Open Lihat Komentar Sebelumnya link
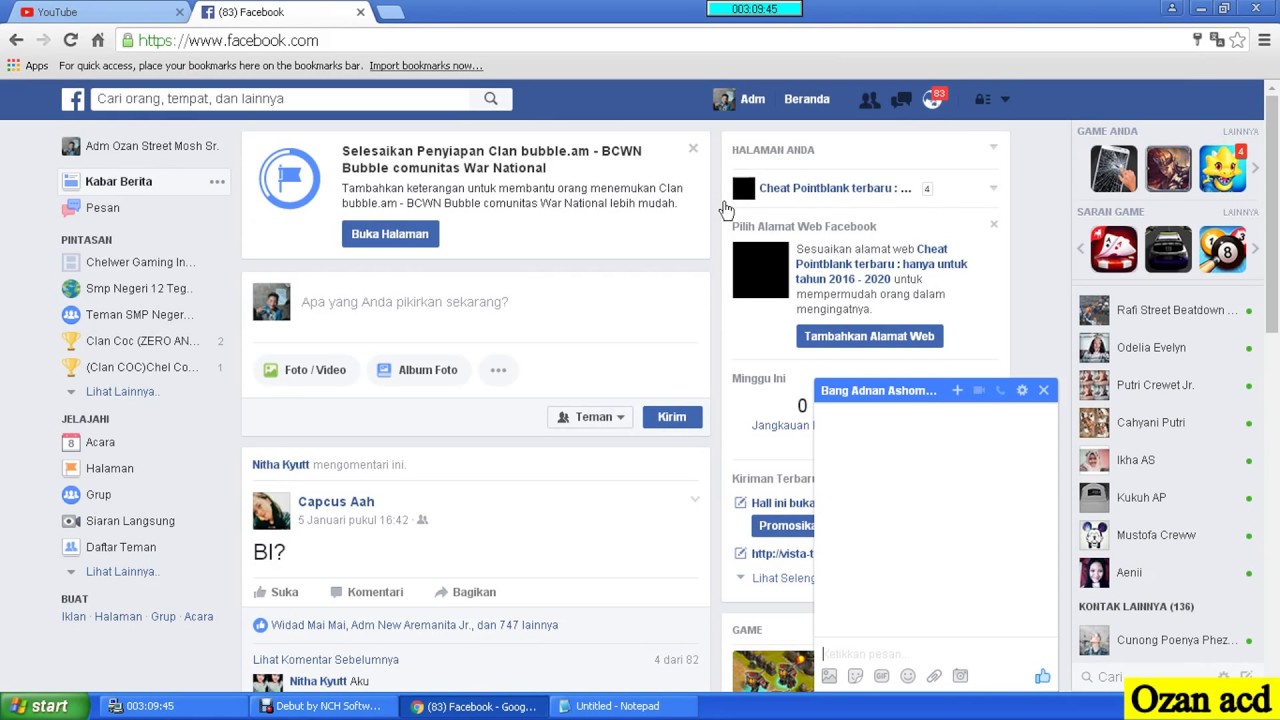This screenshot has height=720, width=1280. click(326, 660)
